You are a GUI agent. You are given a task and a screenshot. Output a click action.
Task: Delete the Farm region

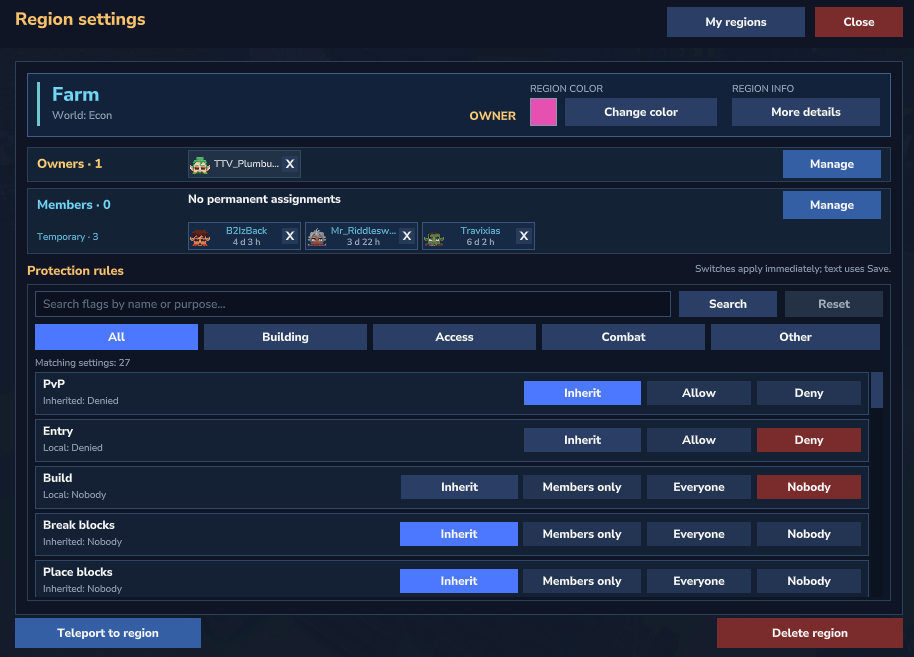click(x=810, y=633)
